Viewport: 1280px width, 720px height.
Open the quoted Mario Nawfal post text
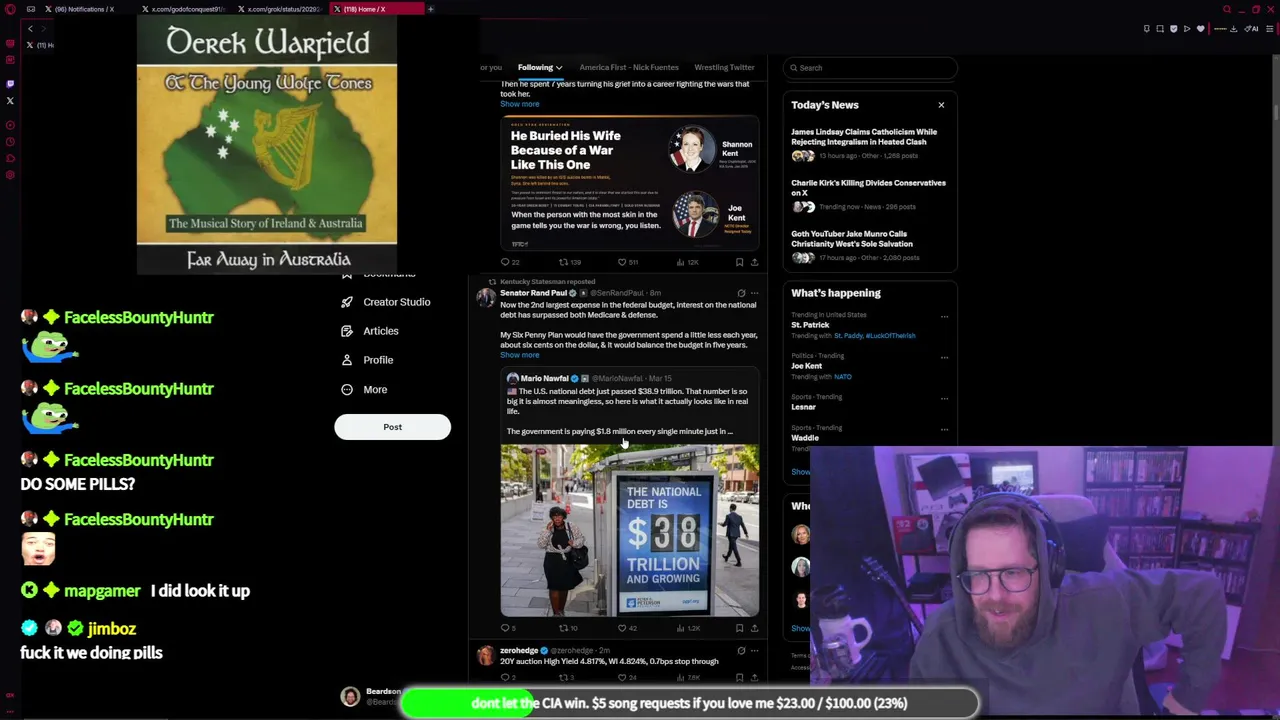coord(627,411)
